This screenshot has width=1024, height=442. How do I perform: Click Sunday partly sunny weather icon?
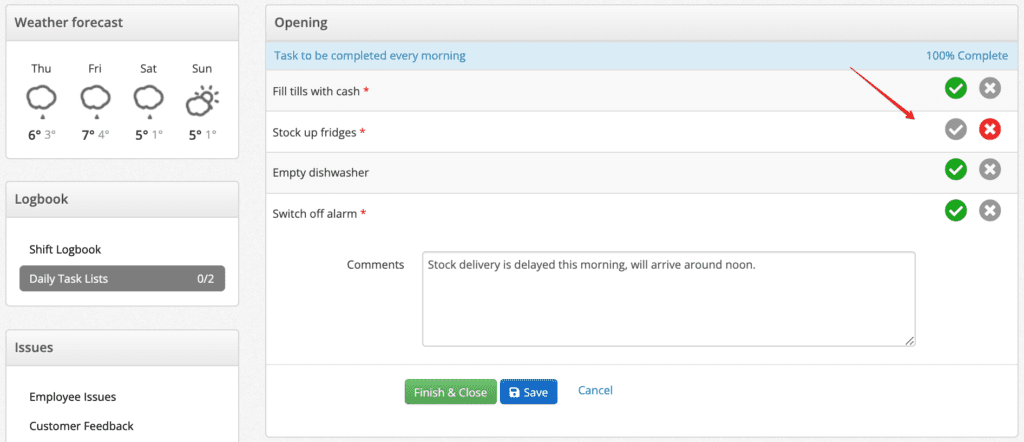tap(202, 102)
